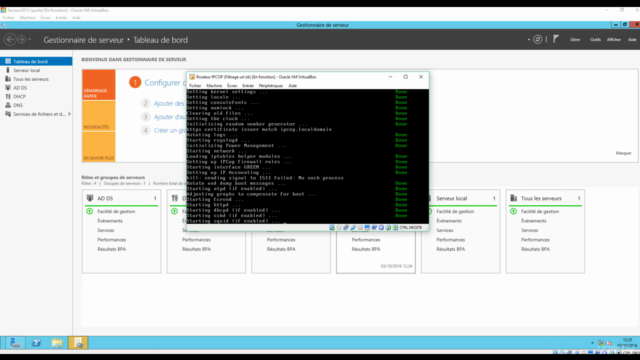Open the Outils menu
640x360 pixels.
click(595, 40)
